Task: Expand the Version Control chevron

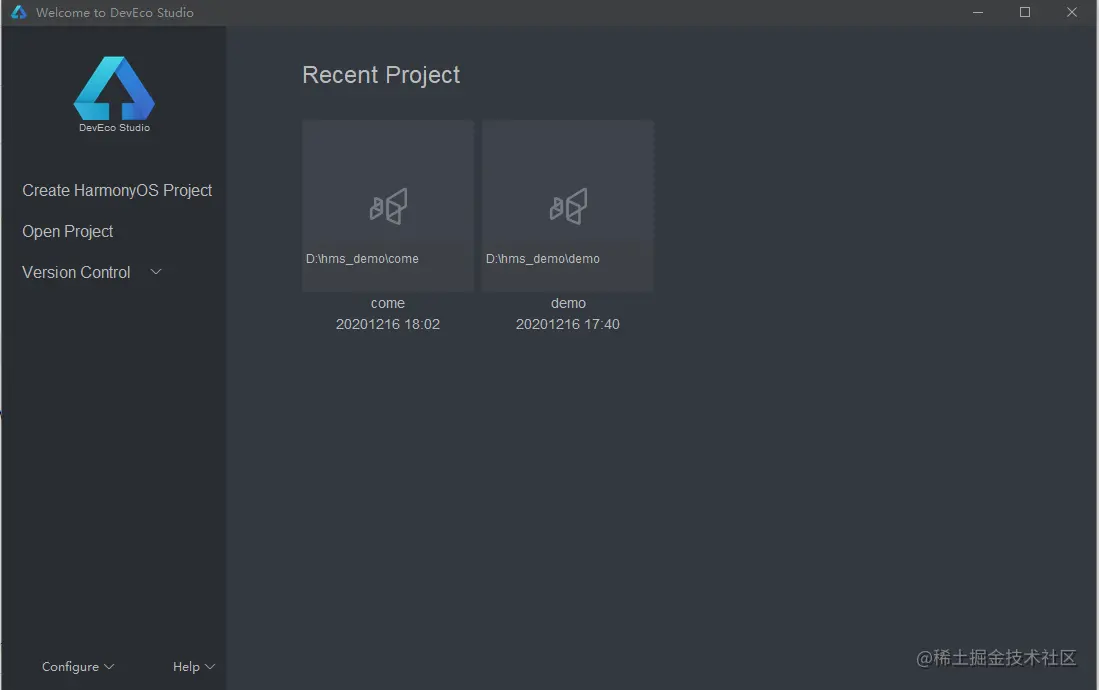Action: tap(156, 272)
